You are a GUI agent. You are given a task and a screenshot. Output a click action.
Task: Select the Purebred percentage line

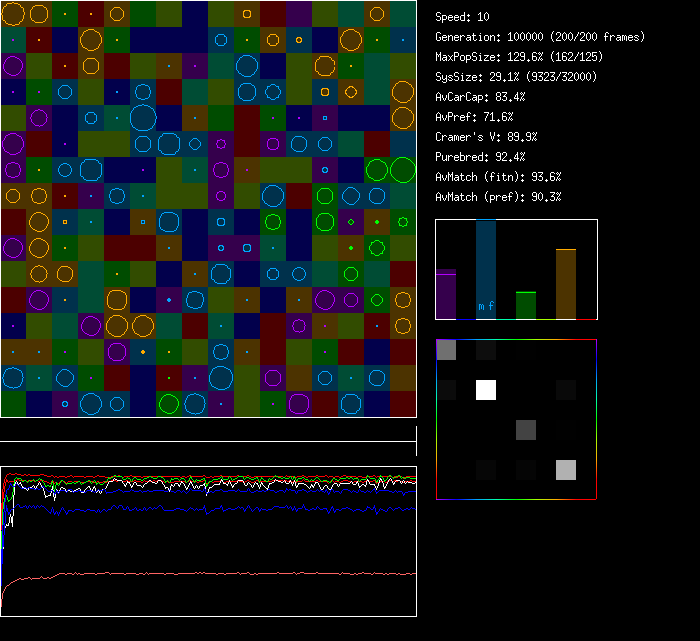click(480, 157)
